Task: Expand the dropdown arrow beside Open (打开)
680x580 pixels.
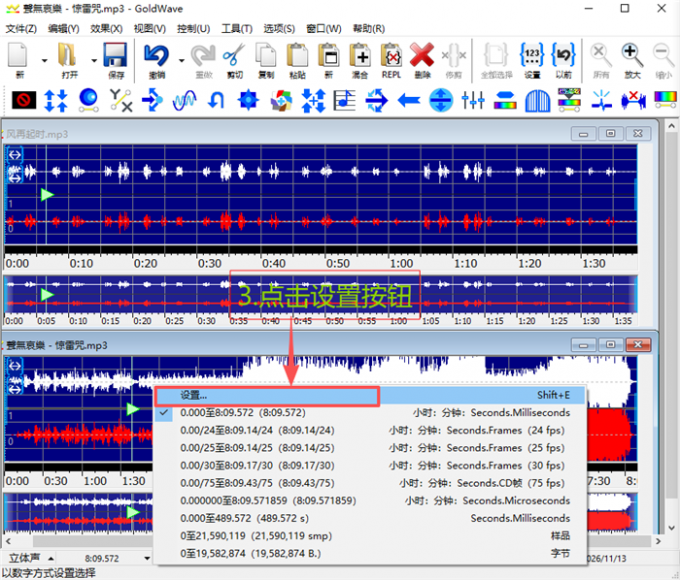Action: (93, 60)
